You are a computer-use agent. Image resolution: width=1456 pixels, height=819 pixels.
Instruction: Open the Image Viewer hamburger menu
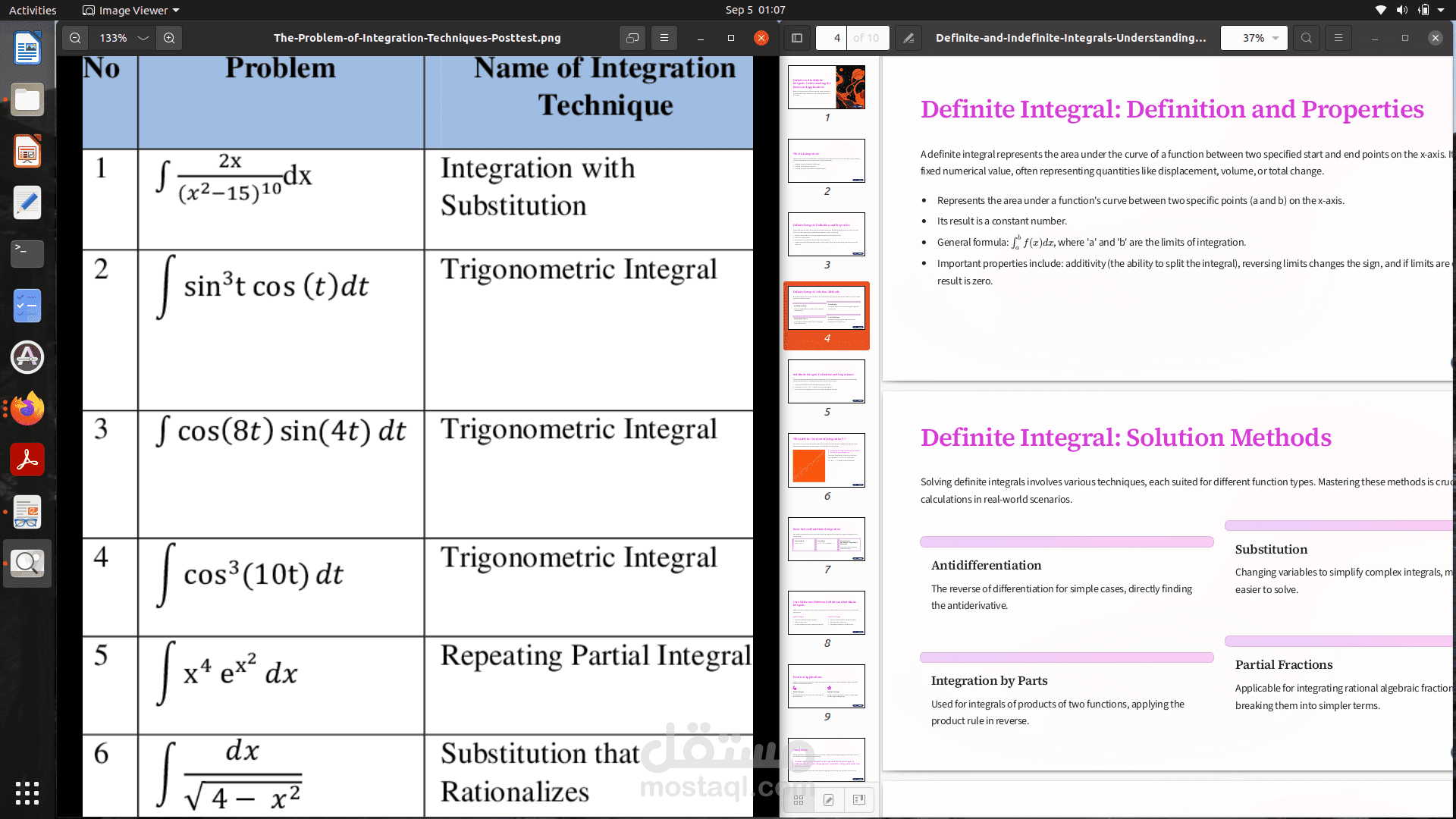[664, 38]
